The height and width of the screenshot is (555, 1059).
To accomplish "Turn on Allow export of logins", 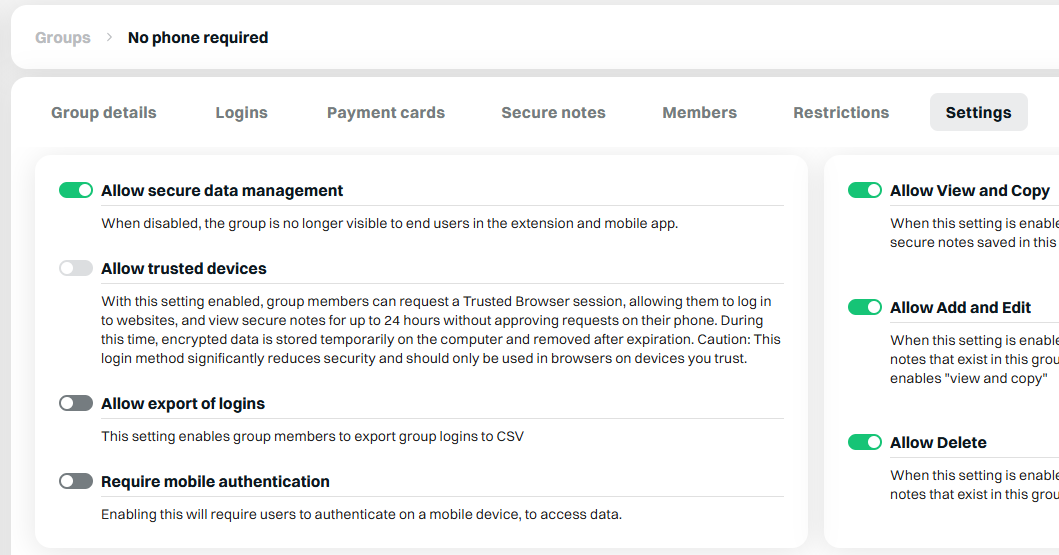I will (76, 403).
